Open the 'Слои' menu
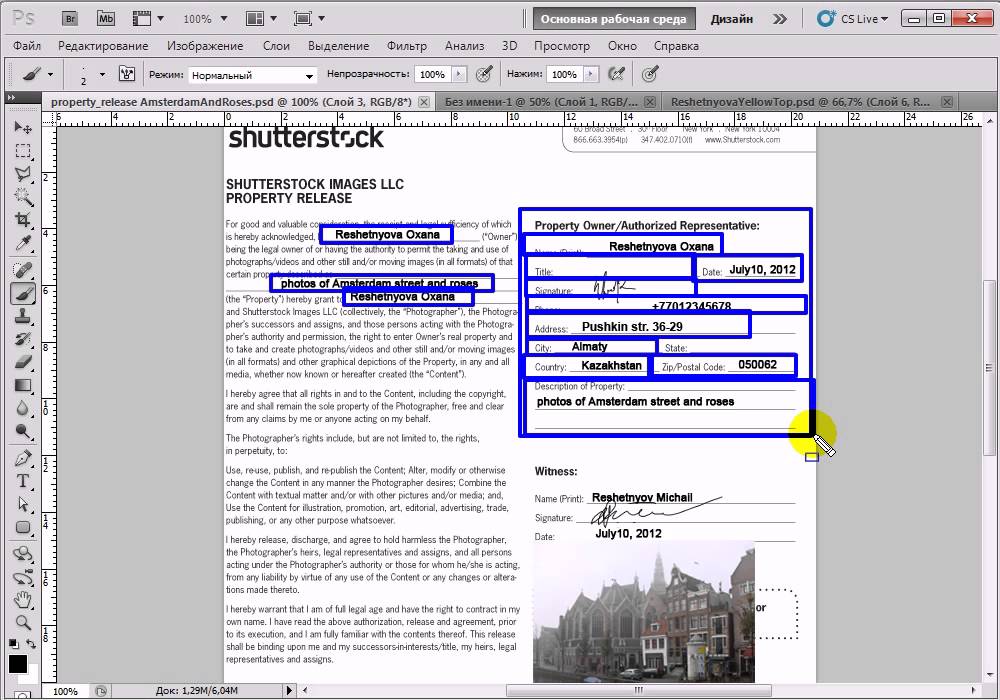 click(x=276, y=46)
